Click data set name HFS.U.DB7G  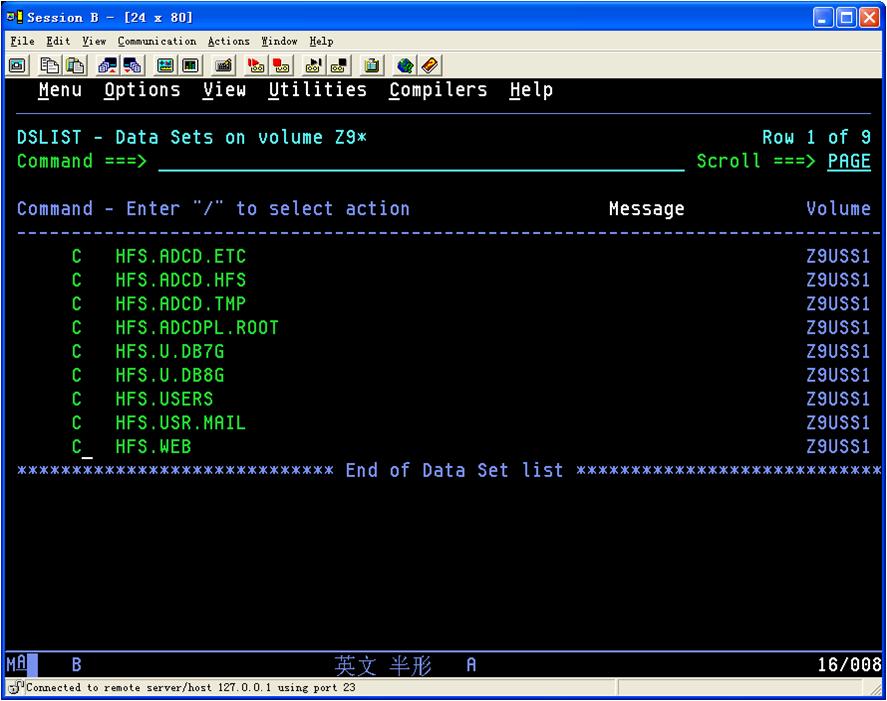170,351
